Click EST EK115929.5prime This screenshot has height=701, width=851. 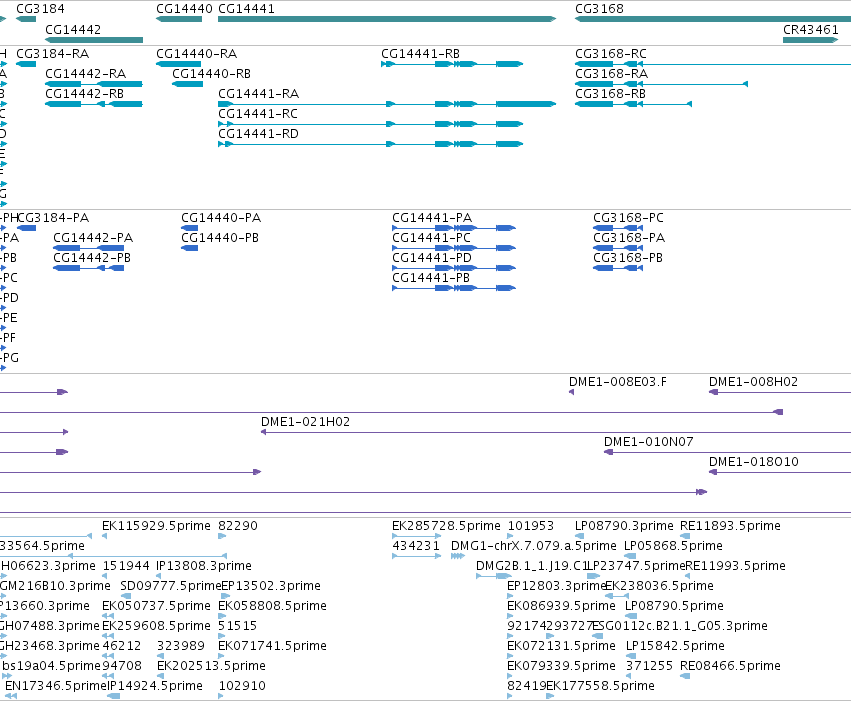pyautogui.click(x=156, y=526)
